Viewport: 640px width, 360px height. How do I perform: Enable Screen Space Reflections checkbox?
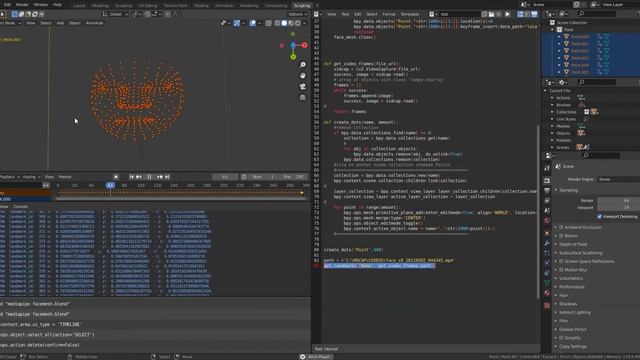click(x=561, y=261)
